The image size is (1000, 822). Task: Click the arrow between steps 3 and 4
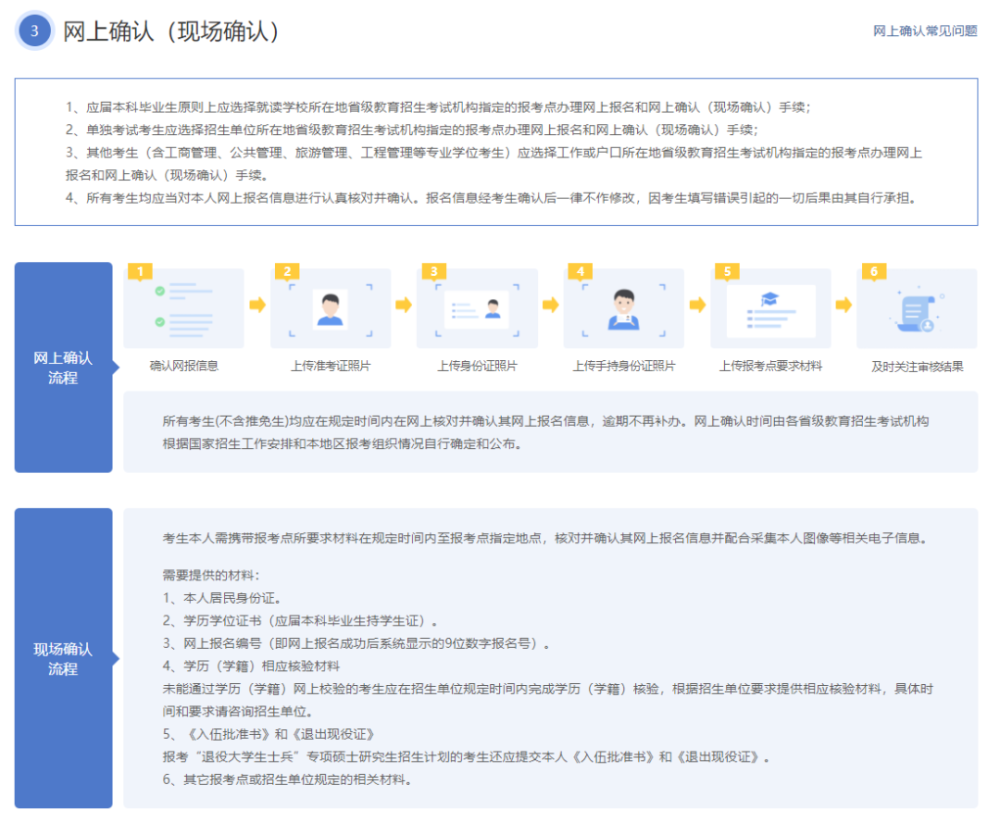coord(550,305)
